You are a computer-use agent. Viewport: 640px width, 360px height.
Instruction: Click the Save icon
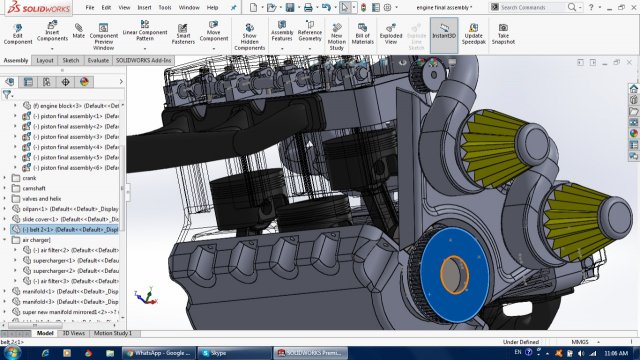(x=290, y=7)
